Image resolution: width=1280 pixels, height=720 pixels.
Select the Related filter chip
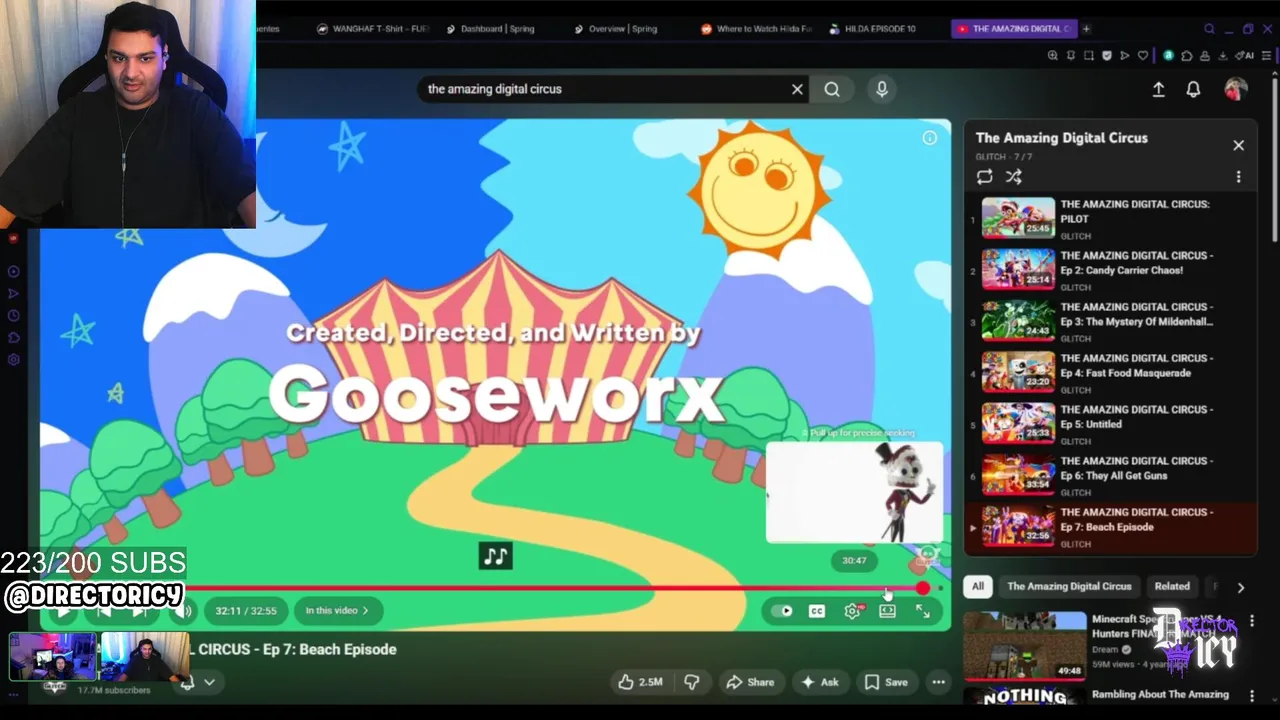click(1172, 586)
